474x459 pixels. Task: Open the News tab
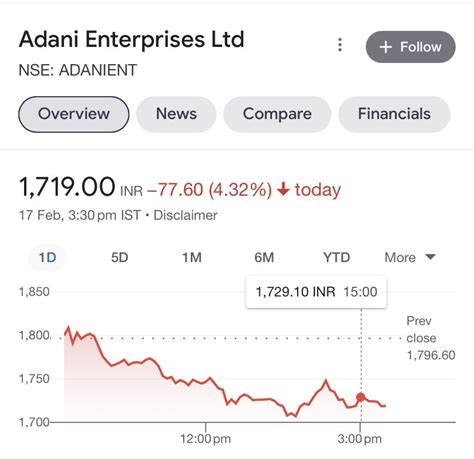pos(176,114)
